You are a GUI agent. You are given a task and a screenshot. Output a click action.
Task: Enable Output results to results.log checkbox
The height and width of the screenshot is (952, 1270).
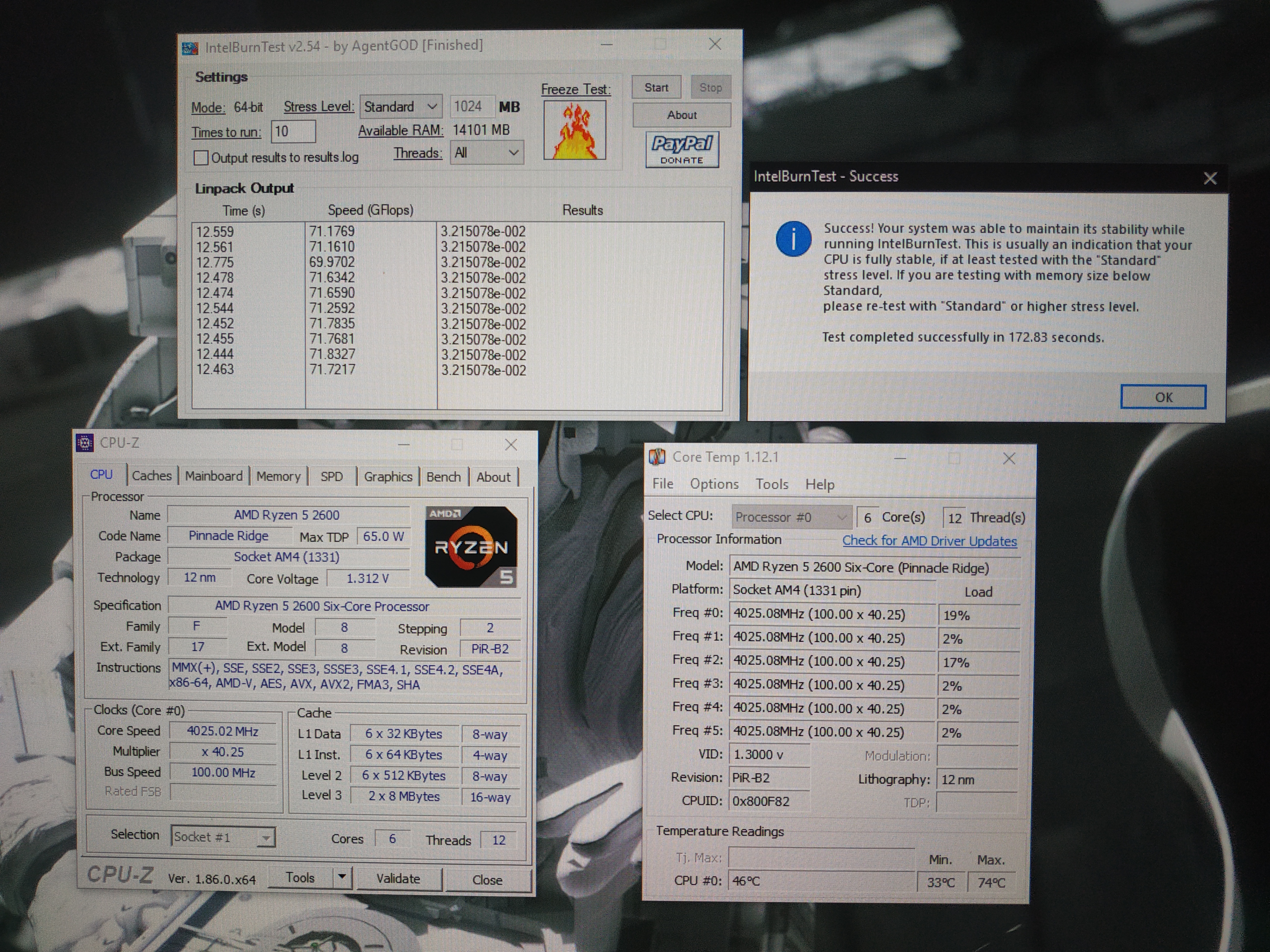tap(200, 158)
